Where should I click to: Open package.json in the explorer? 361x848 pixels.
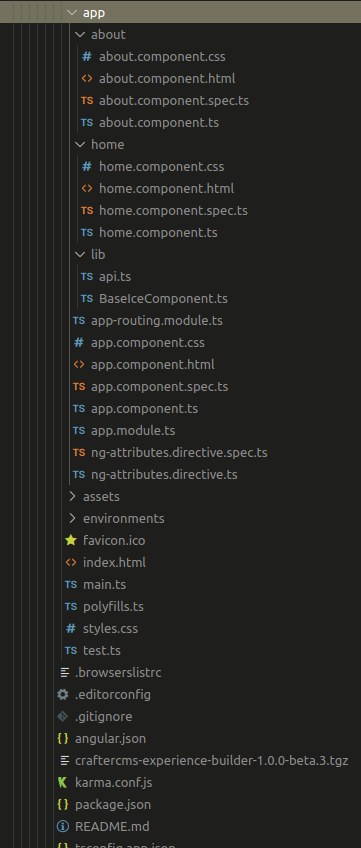pyautogui.click(x=113, y=805)
